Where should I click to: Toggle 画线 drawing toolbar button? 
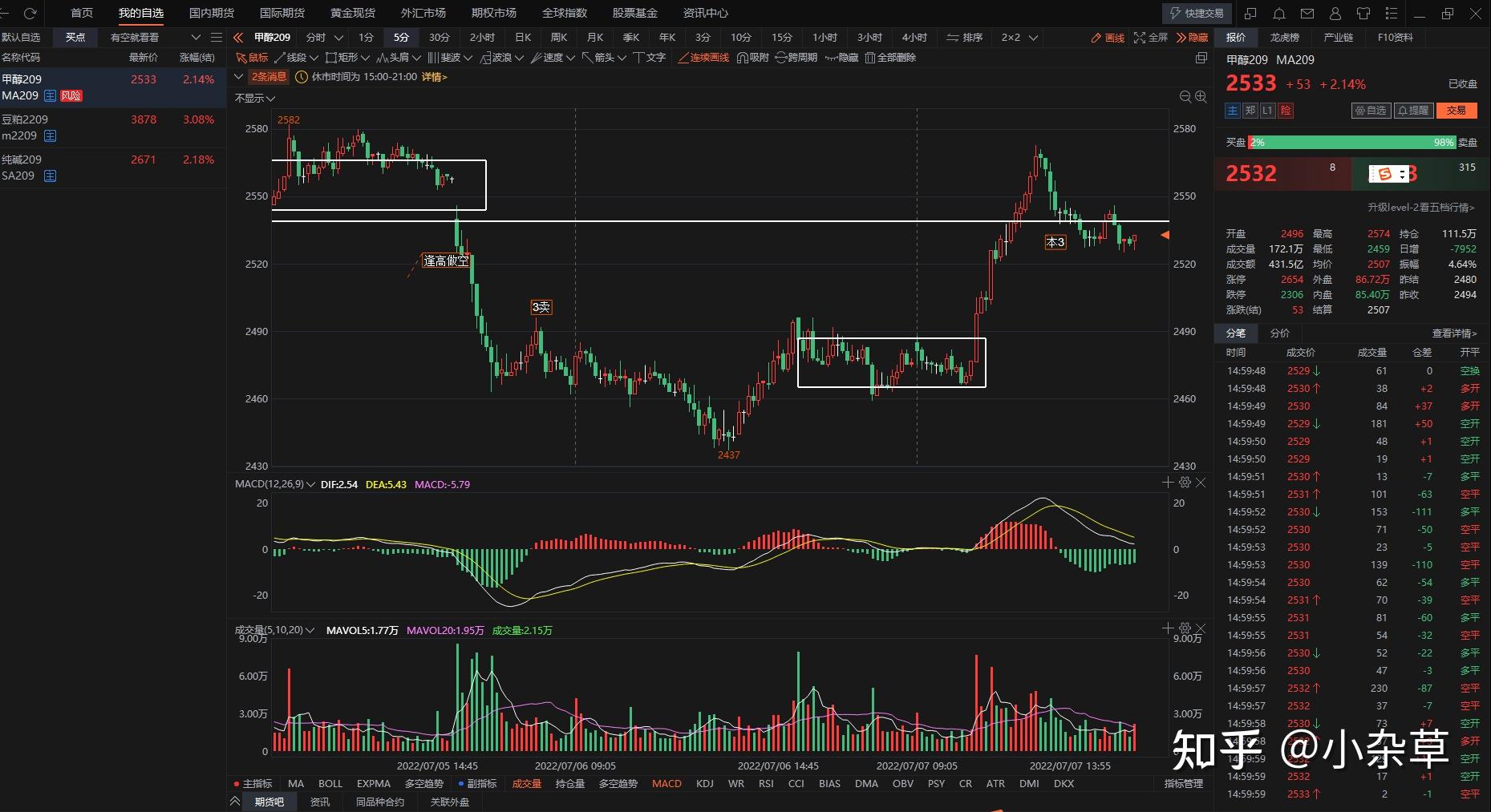[1108, 38]
